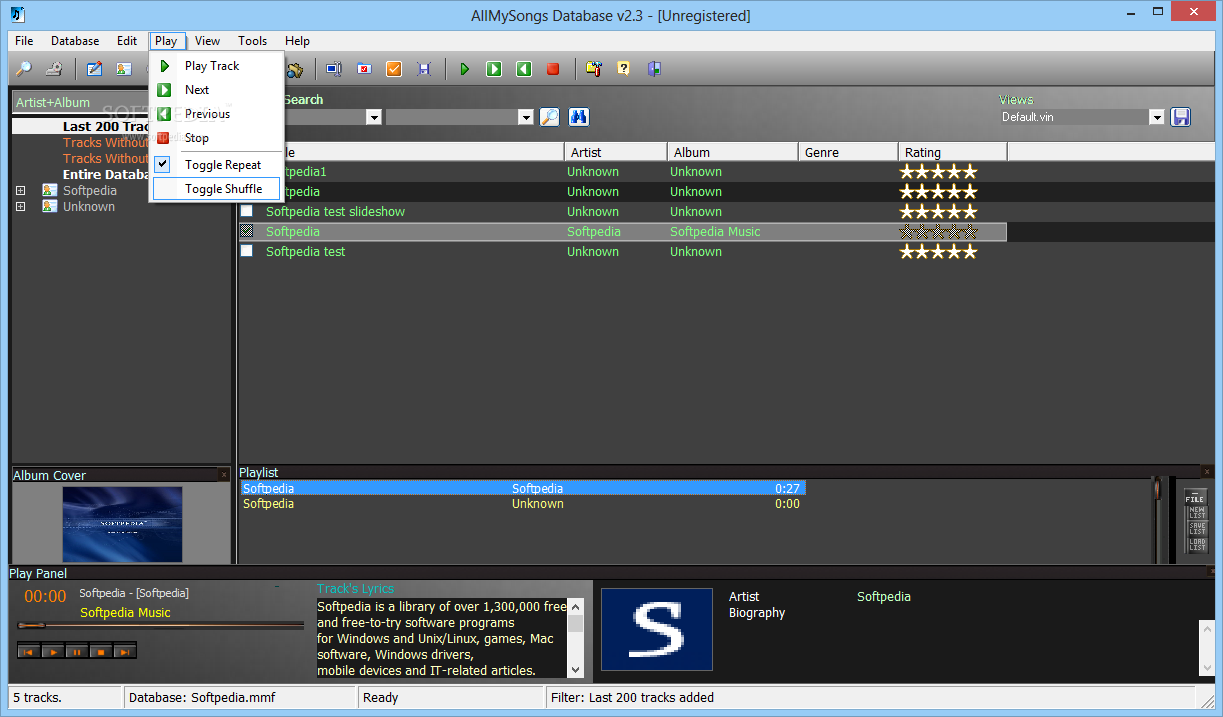The image size is (1223, 717).
Task: Open the Help menu
Action: pos(298,41)
